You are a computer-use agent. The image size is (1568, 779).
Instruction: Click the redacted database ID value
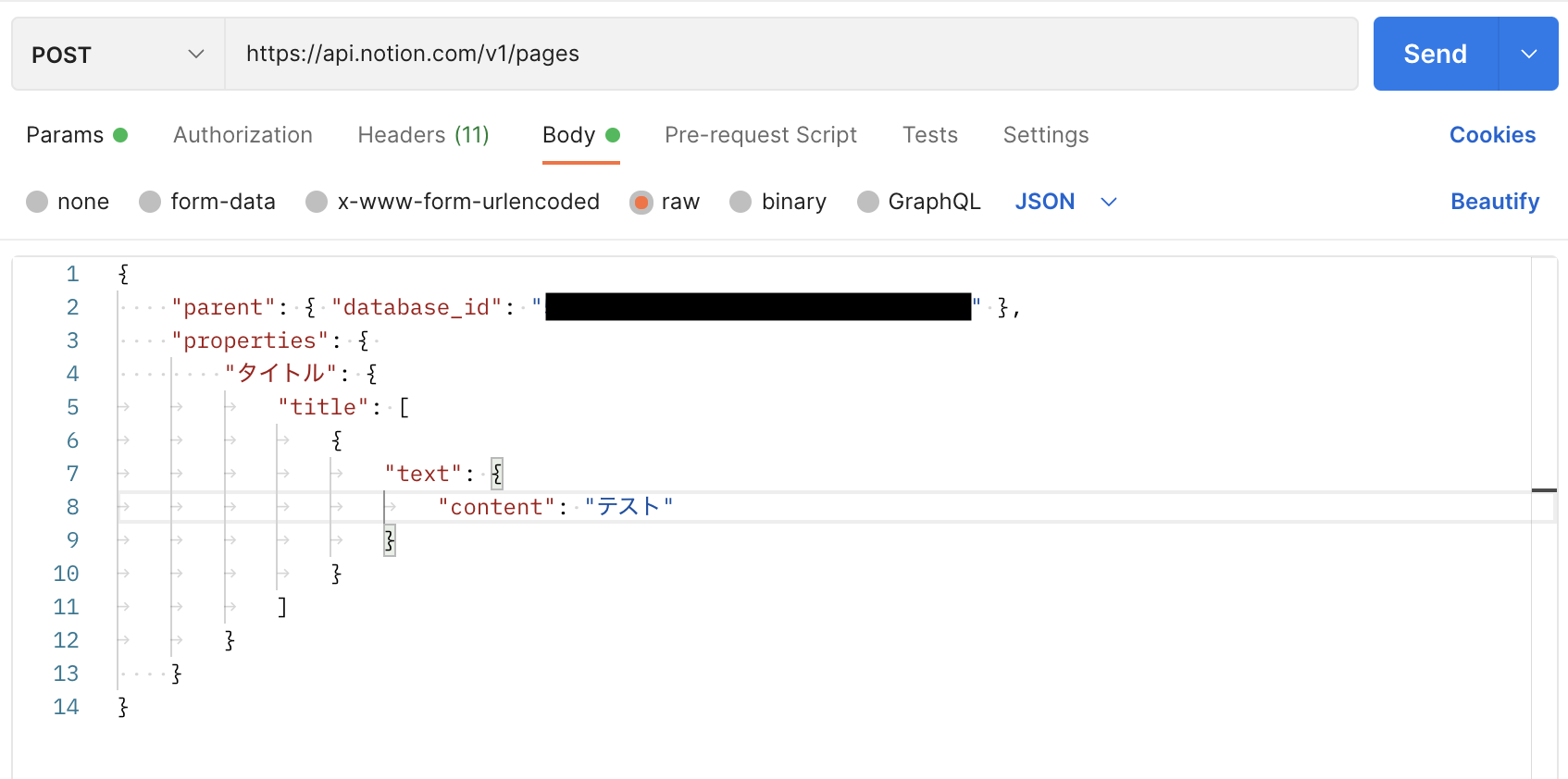click(758, 307)
